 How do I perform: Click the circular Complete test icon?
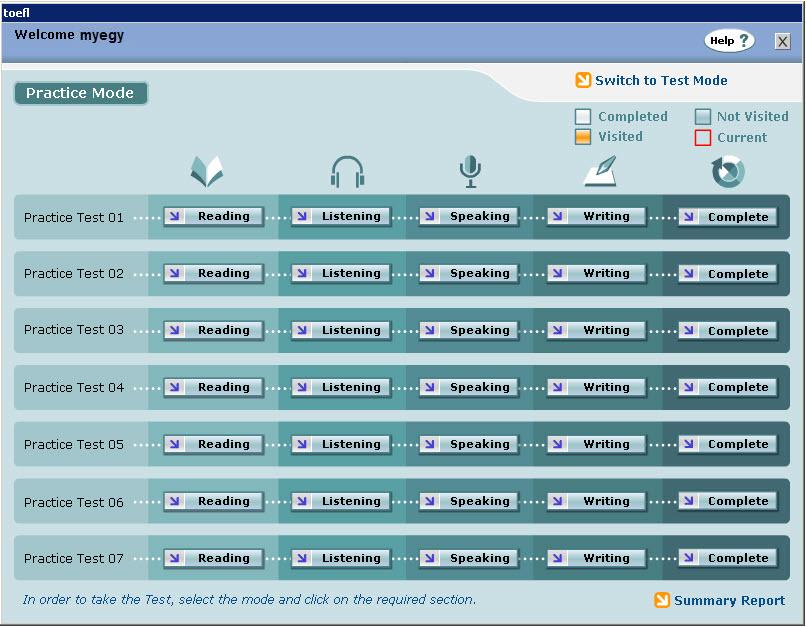[x=728, y=172]
